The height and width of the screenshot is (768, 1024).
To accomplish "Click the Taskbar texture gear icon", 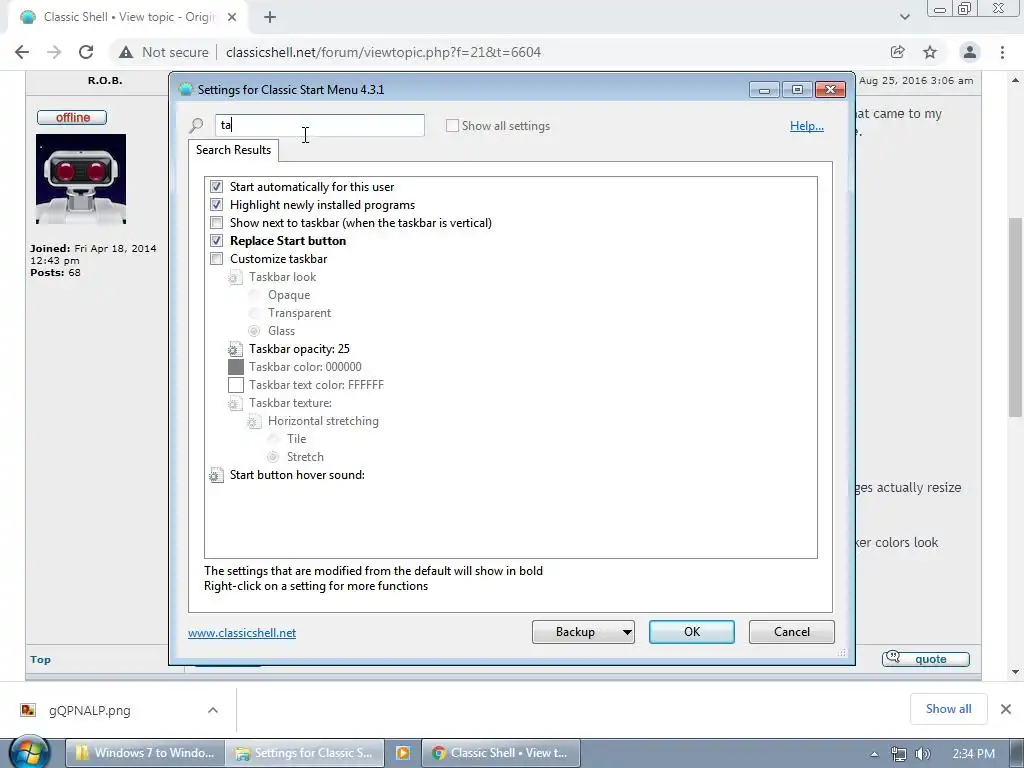I will (x=235, y=404).
